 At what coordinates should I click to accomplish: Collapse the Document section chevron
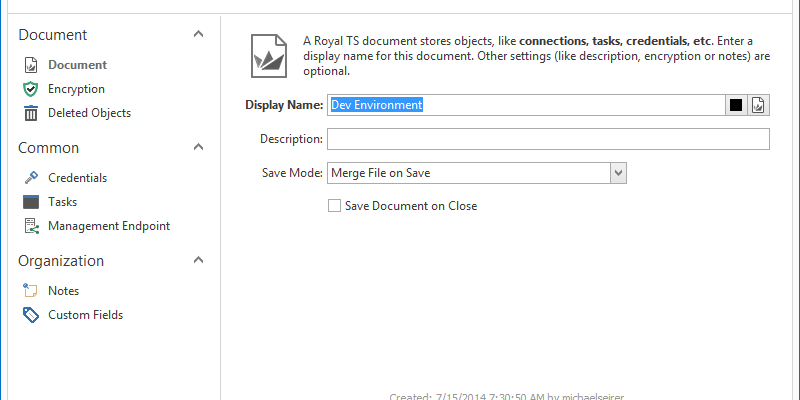tap(199, 35)
